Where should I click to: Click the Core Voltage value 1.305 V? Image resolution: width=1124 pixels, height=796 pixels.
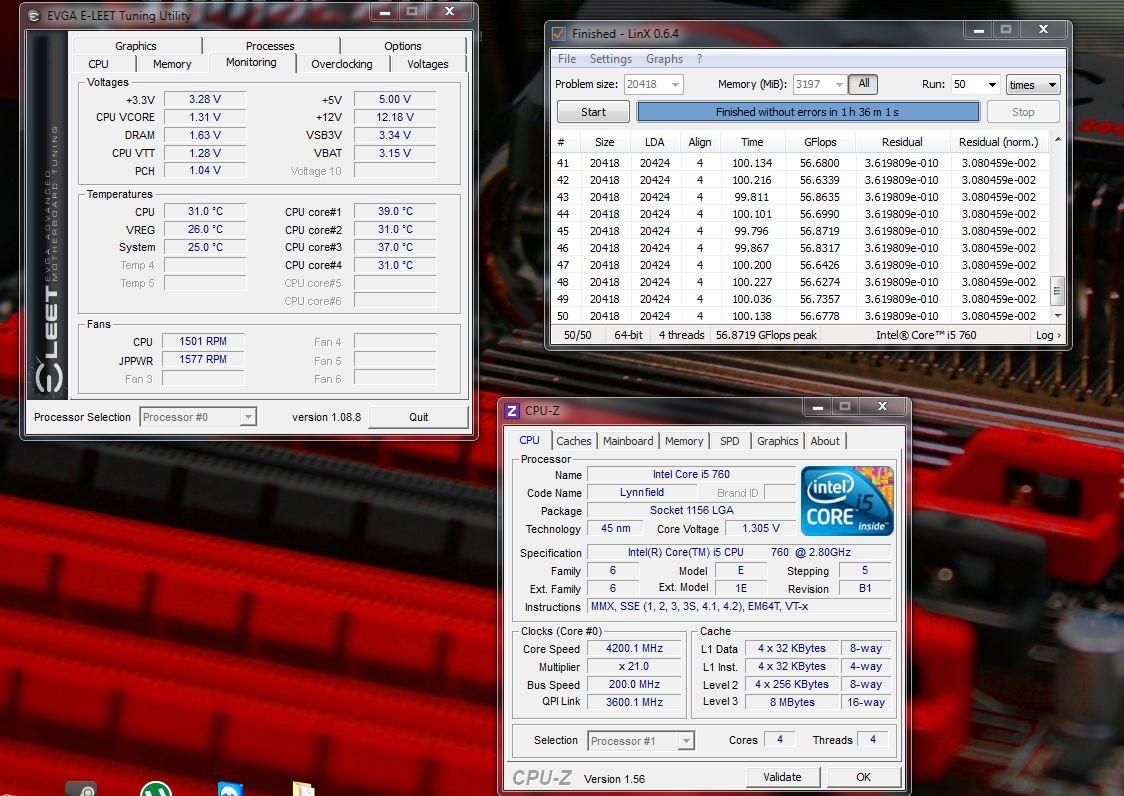click(x=761, y=529)
